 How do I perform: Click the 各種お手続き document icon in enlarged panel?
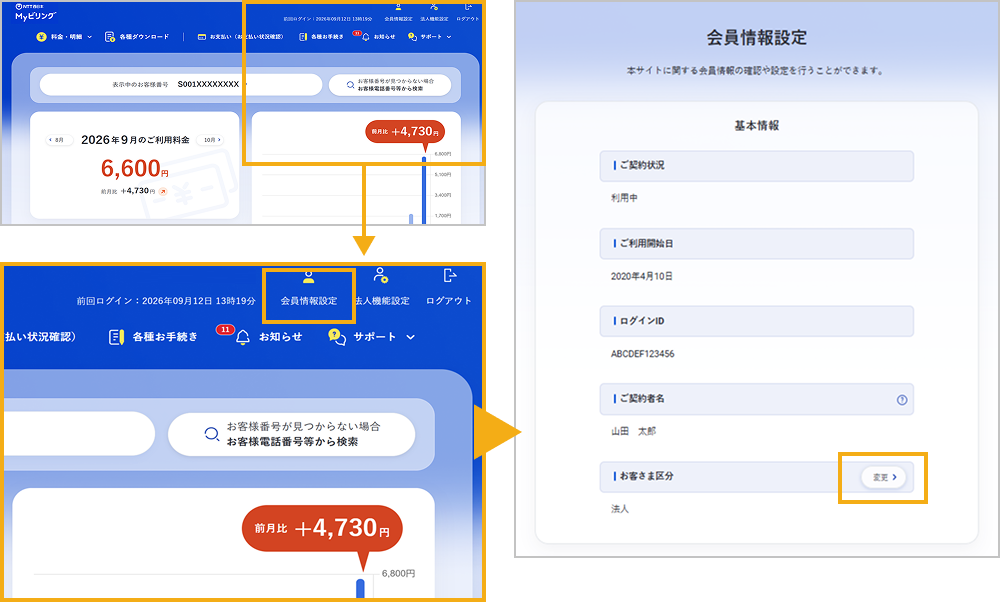point(116,337)
